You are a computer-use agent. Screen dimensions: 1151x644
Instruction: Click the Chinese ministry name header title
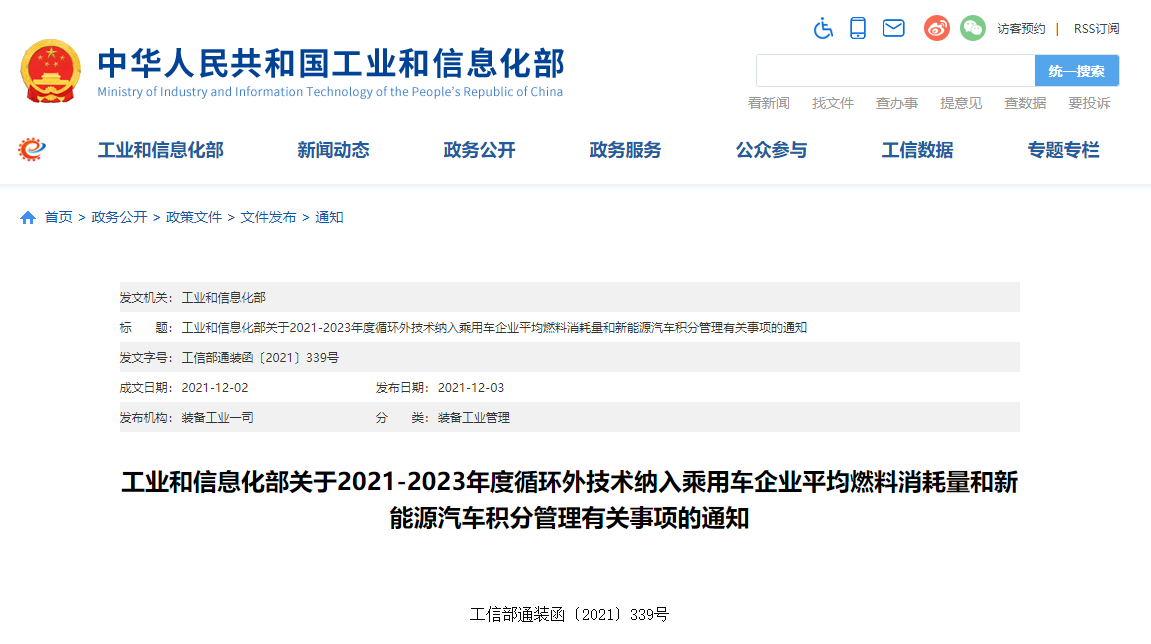point(331,63)
